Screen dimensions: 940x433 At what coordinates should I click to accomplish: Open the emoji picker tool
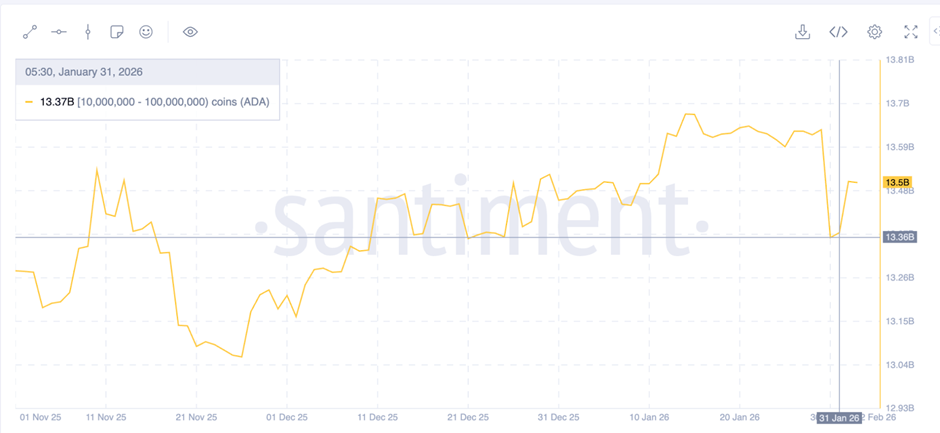pyautogui.click(x=146, y=32)
